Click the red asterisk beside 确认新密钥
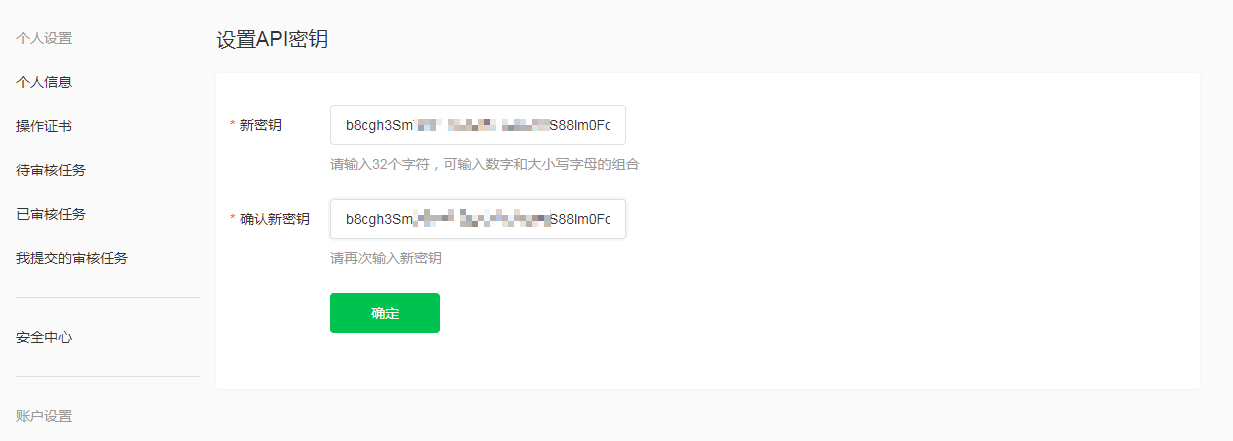The height and width of the screenshot is (441, 1233). click(x=233, y=219)
